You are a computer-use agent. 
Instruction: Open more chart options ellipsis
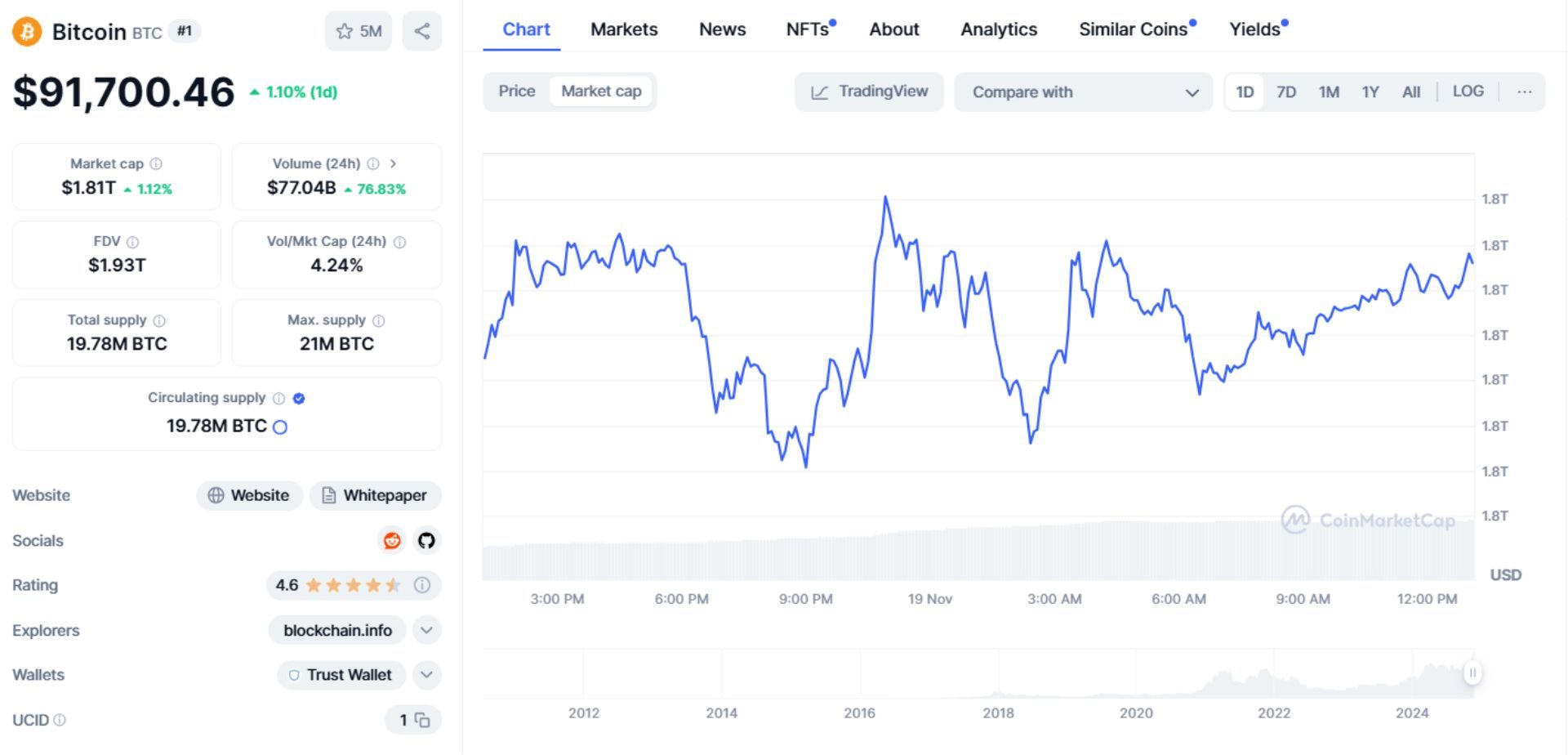coord(1524,92)
